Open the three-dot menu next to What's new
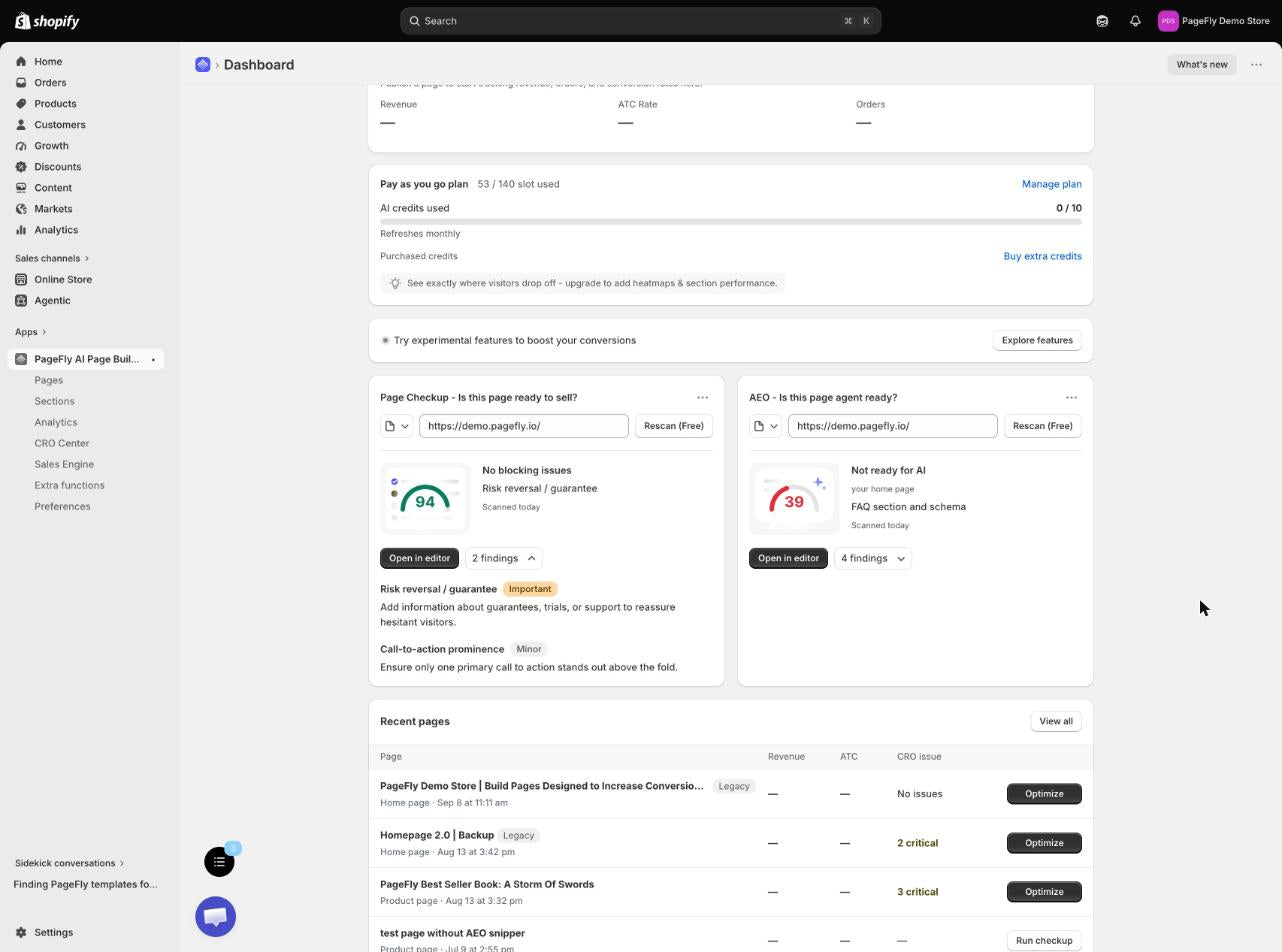The width and height of the screenshot is (1282, 952). [1256, 64]
